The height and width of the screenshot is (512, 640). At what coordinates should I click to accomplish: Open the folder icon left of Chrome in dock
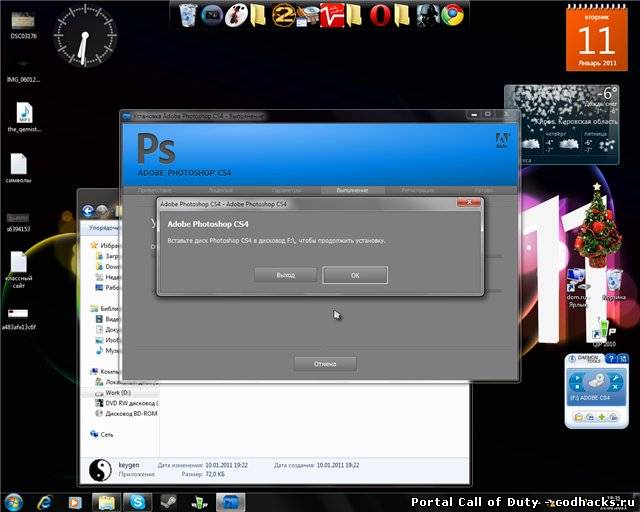click(402, 16)
